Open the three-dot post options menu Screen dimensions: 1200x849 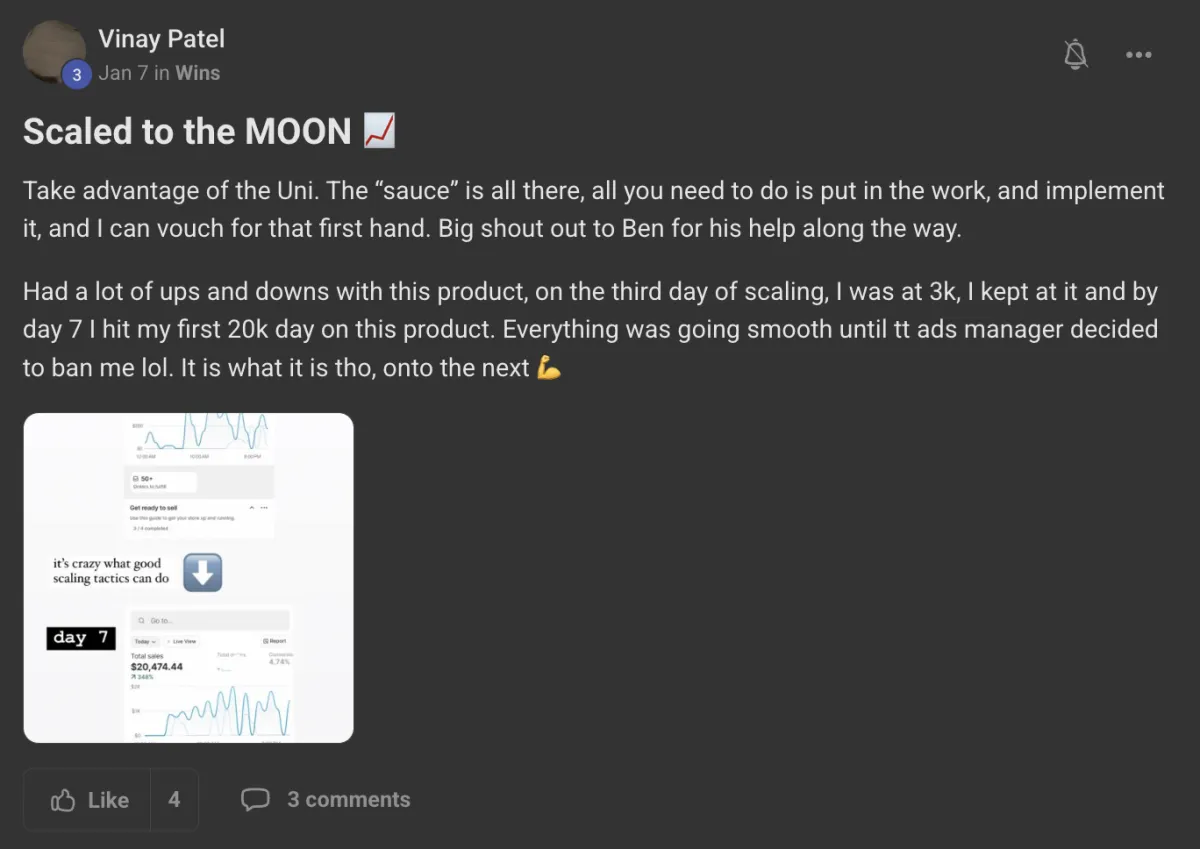pyautogui.click(x=1139, y=55)
